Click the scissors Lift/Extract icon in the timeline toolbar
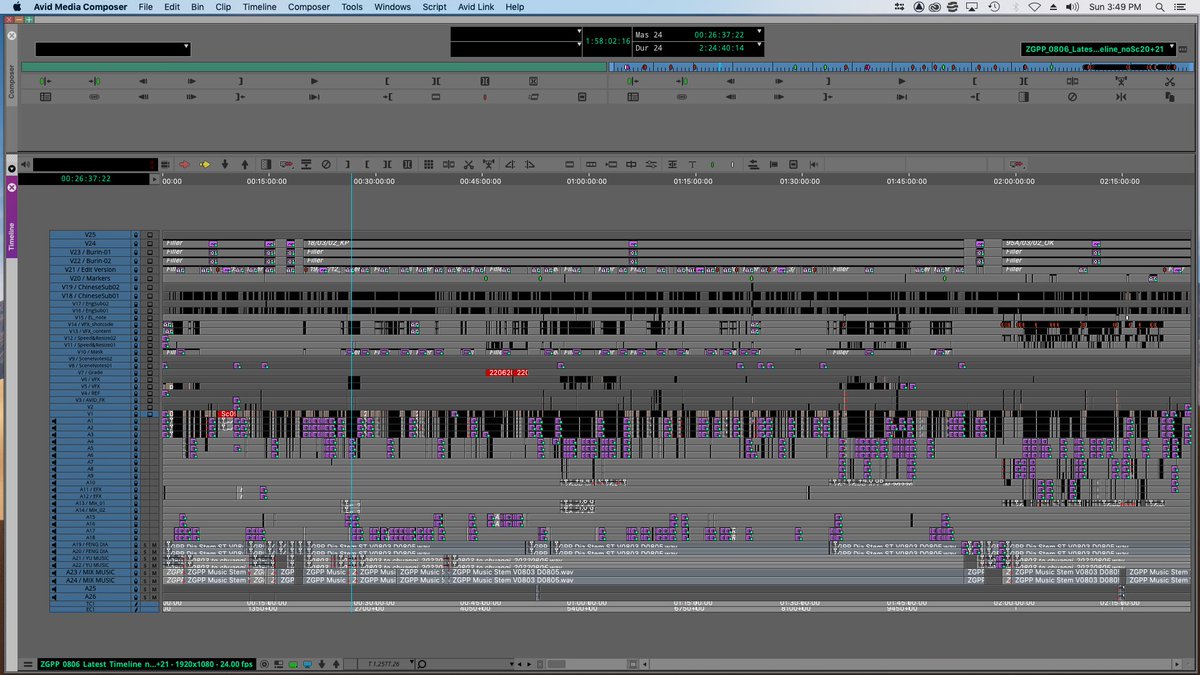1200x675 pixels. tap(468, 164)
